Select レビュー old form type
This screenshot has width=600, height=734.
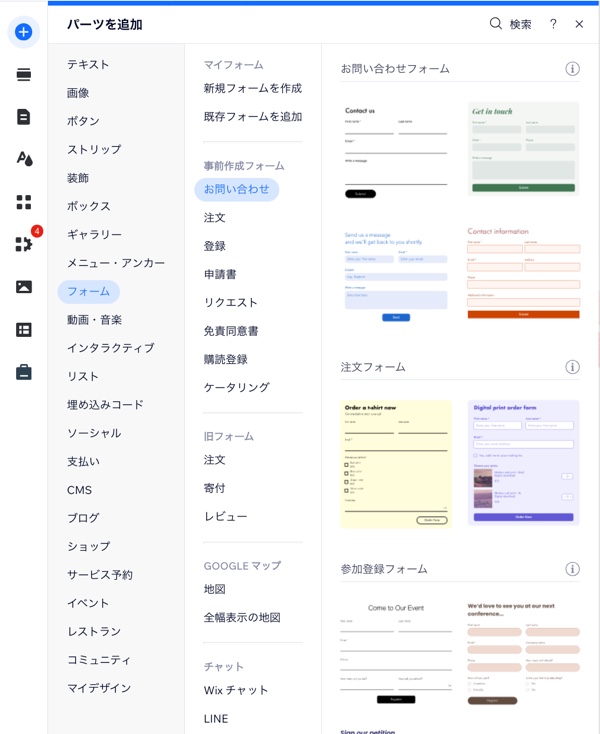[x=226, y=517]
